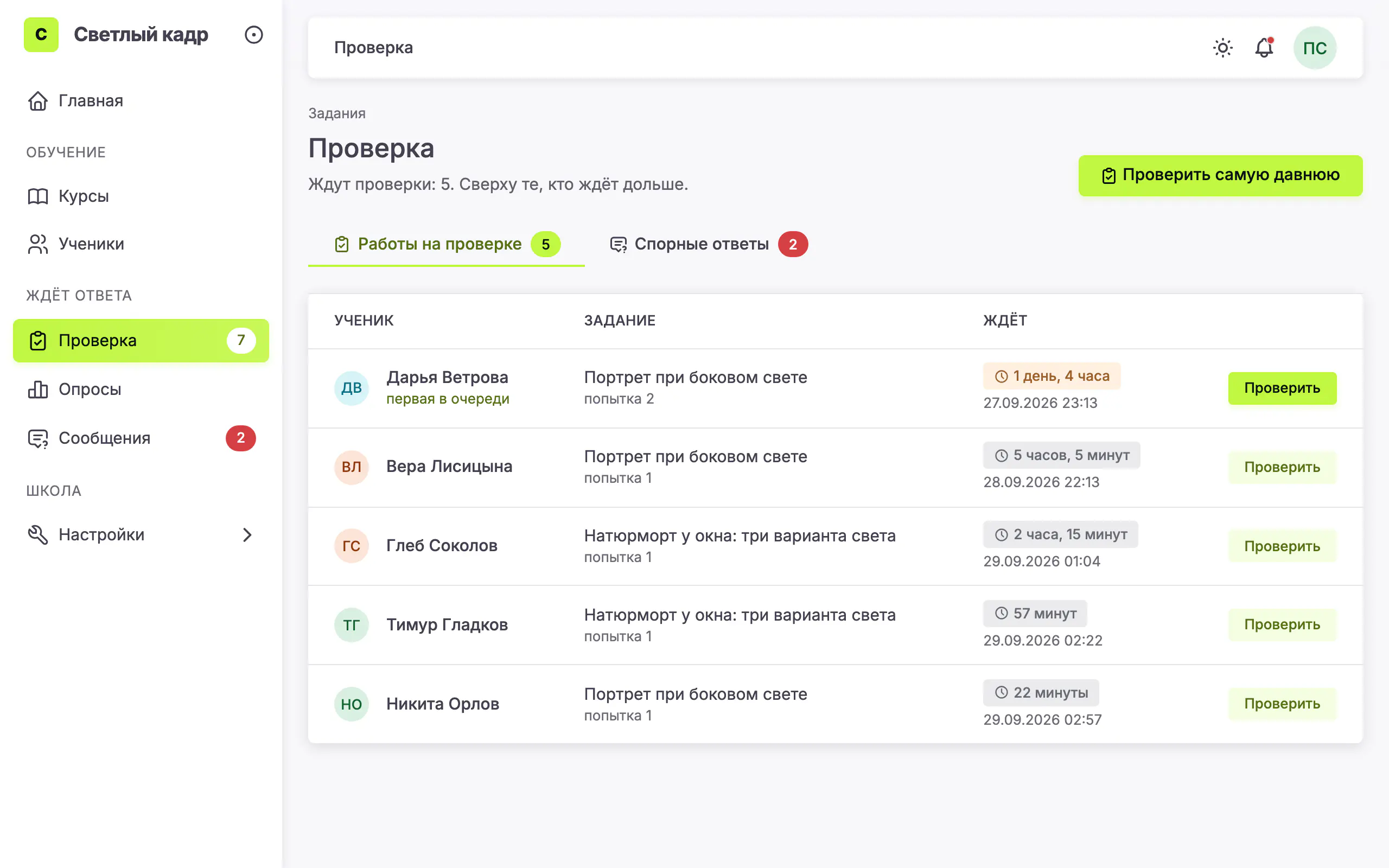
Task: Click the ГС avatar
Action: coord(351,546)
